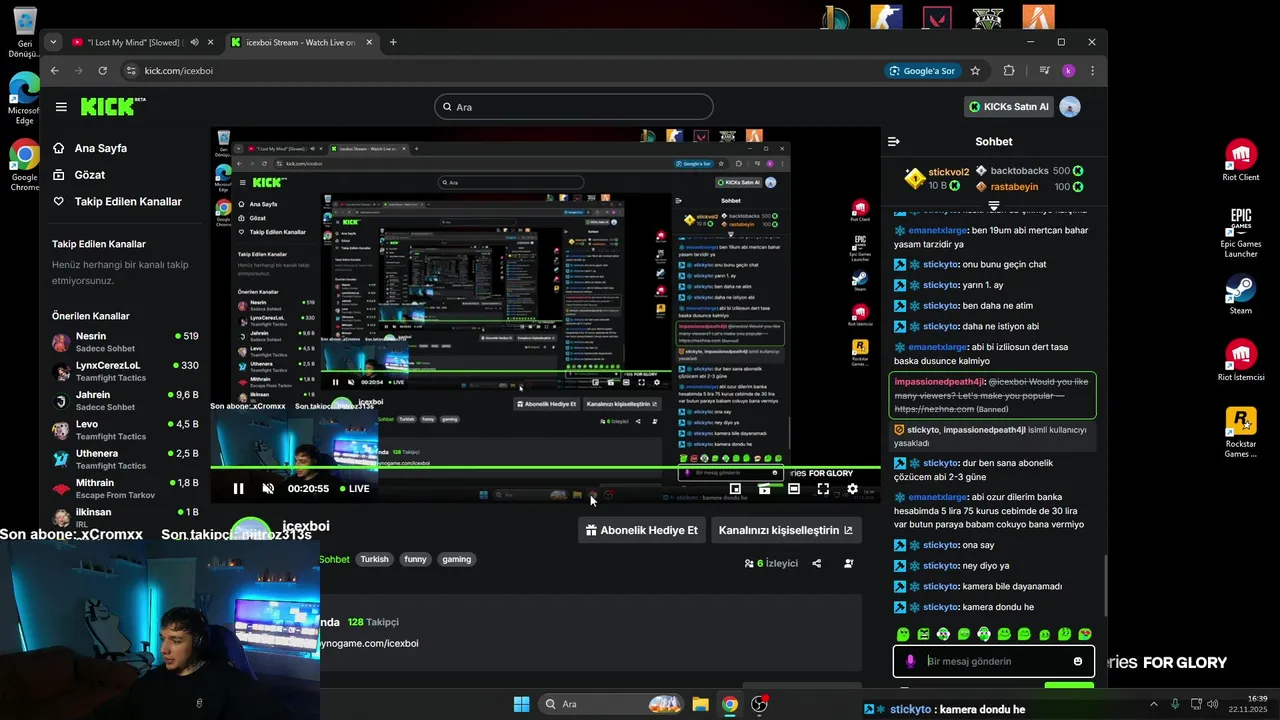Open Gözat in the sidebar
Screen dimensions: 1280x720
[89, 175]
